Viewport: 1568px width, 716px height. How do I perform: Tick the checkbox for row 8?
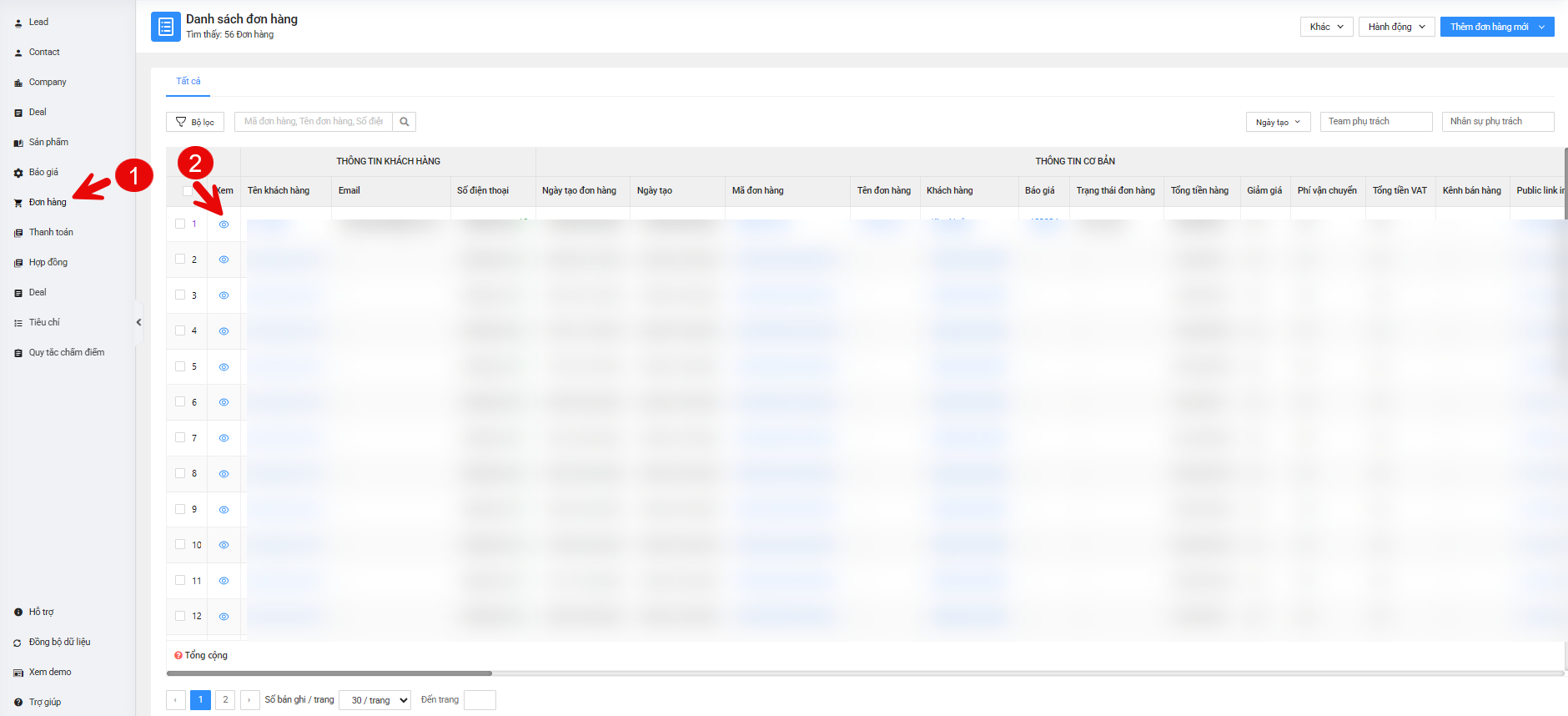click(180, 473)
